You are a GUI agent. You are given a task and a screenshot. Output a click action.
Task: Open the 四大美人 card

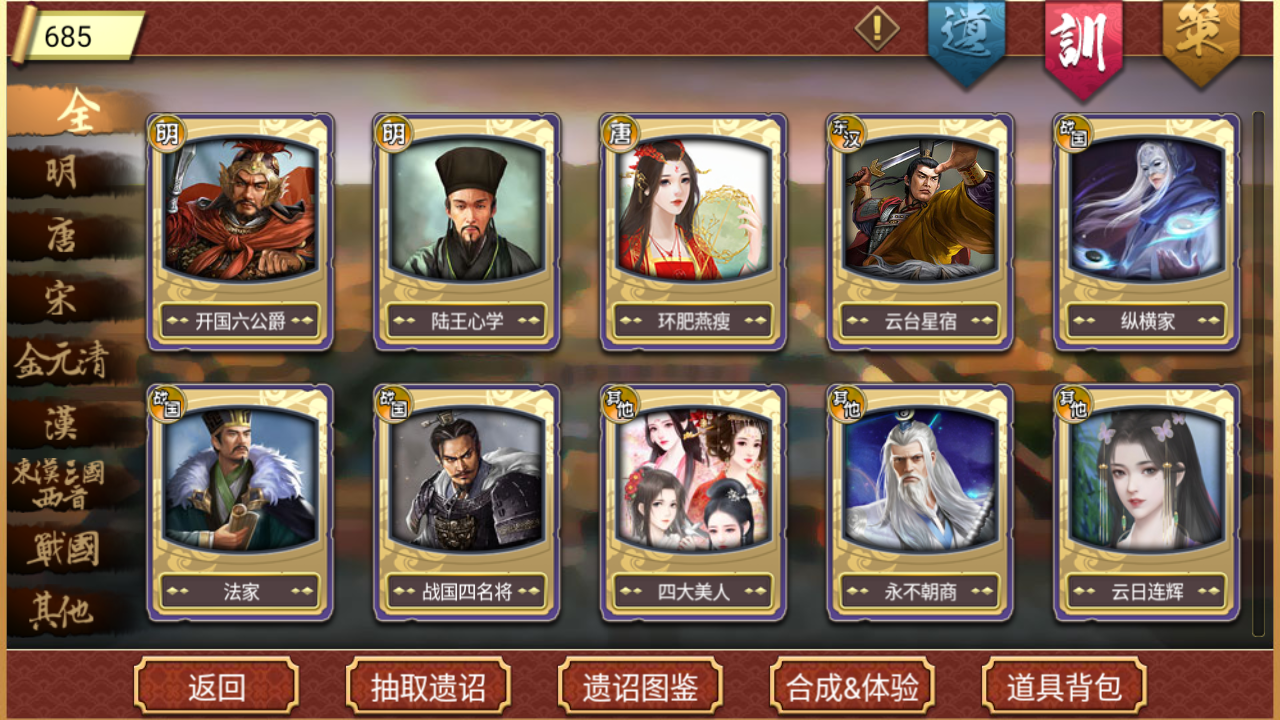pos(694,503)
